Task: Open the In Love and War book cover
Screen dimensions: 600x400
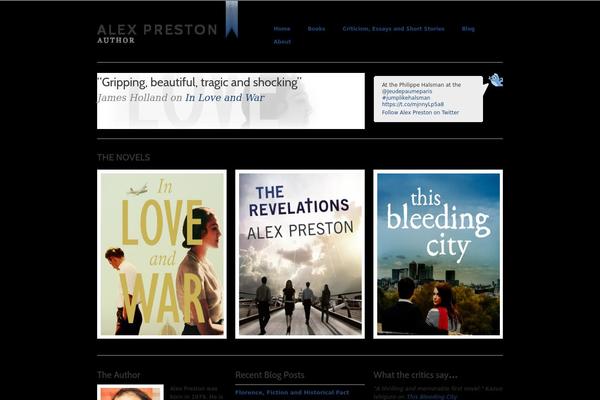Action: pos(162,254)
